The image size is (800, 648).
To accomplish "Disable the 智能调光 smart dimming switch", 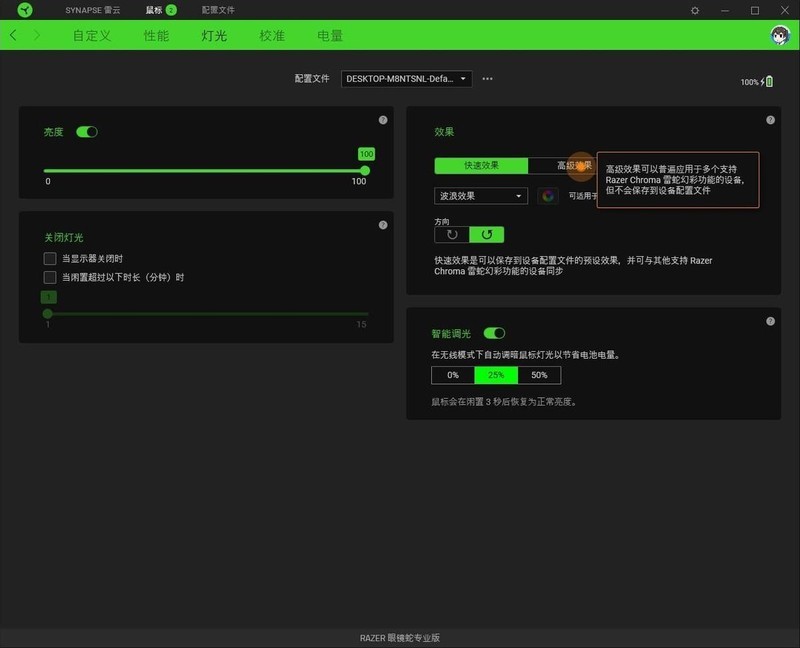I will (496, 333).
